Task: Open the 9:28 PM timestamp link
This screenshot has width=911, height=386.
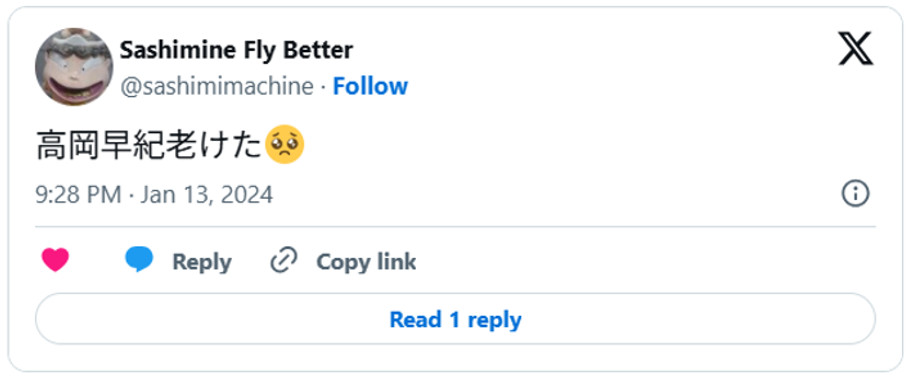Action: point(78,195)
